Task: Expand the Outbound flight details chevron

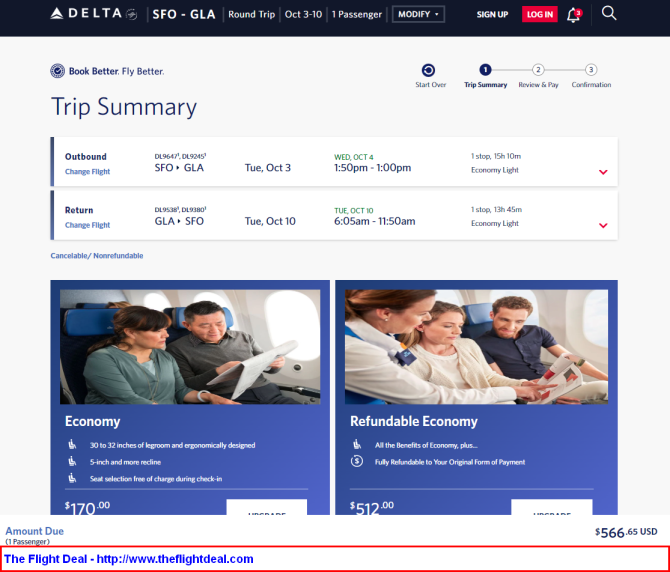Action: (x=603, y=172)
